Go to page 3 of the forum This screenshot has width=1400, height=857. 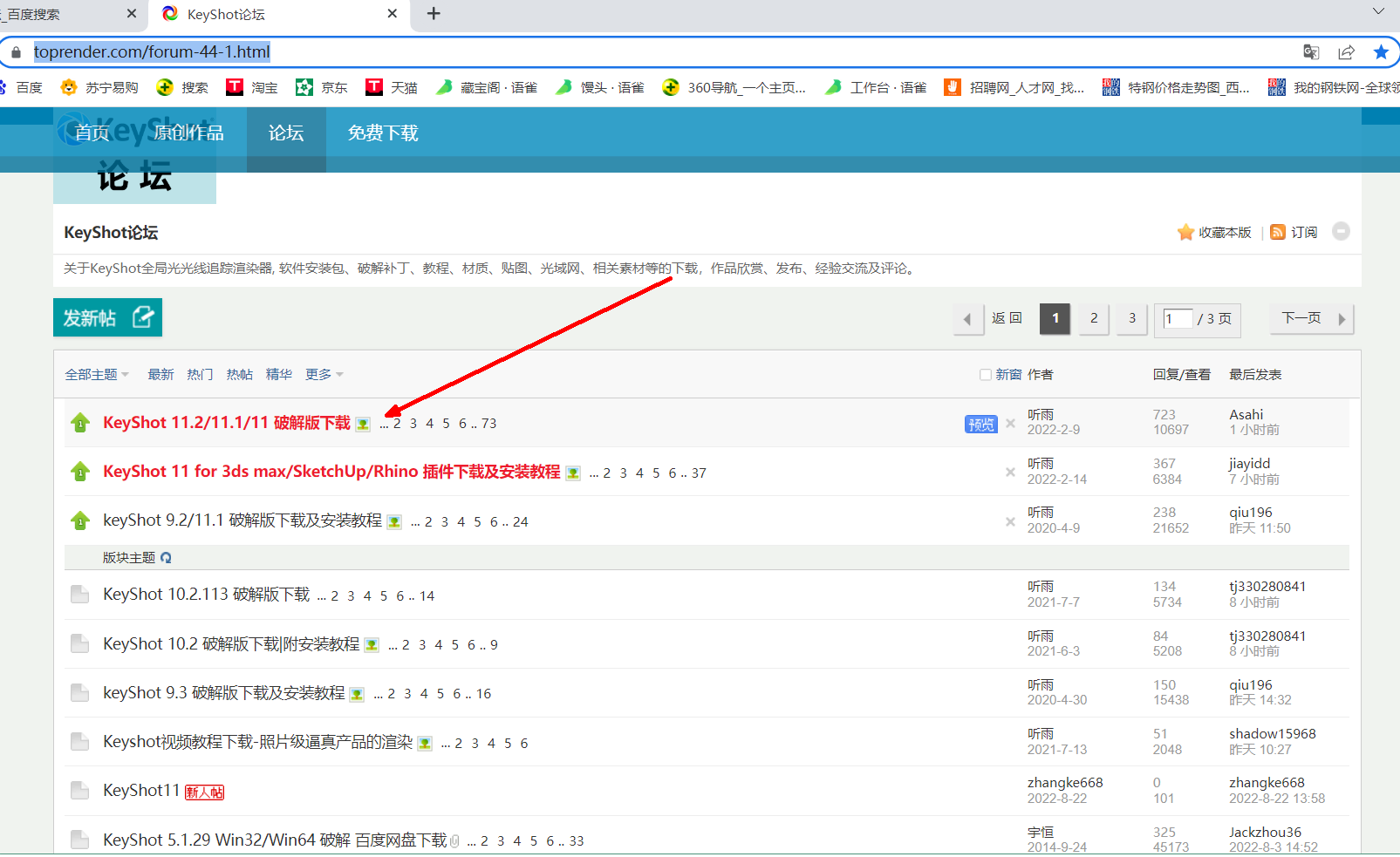pyautogui.click(x=1132, y=319)
